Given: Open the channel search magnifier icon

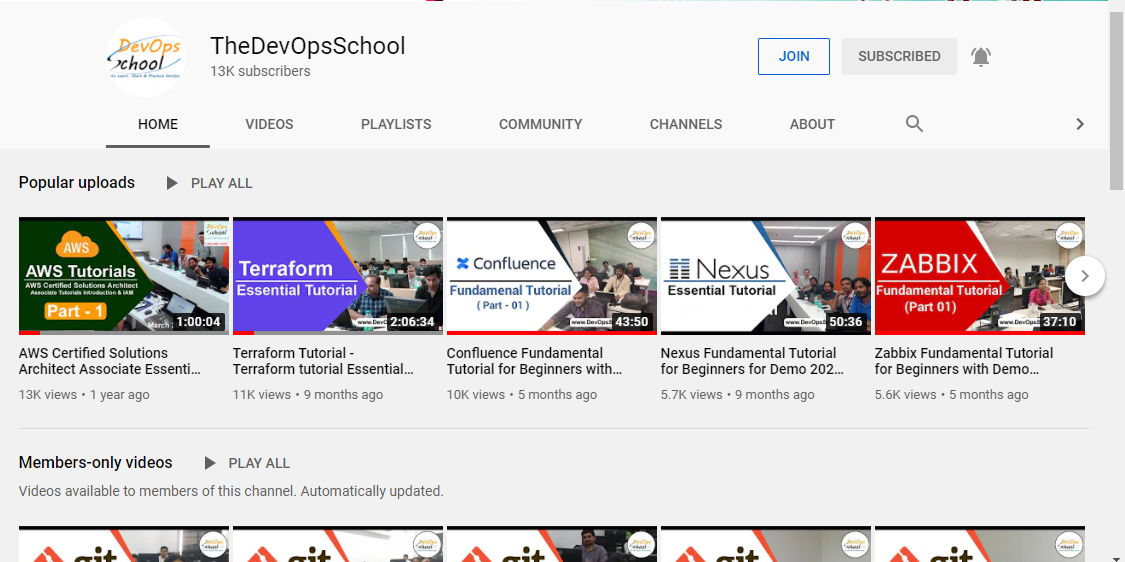Looking at the screenshot, I should (x=914, y=123).
